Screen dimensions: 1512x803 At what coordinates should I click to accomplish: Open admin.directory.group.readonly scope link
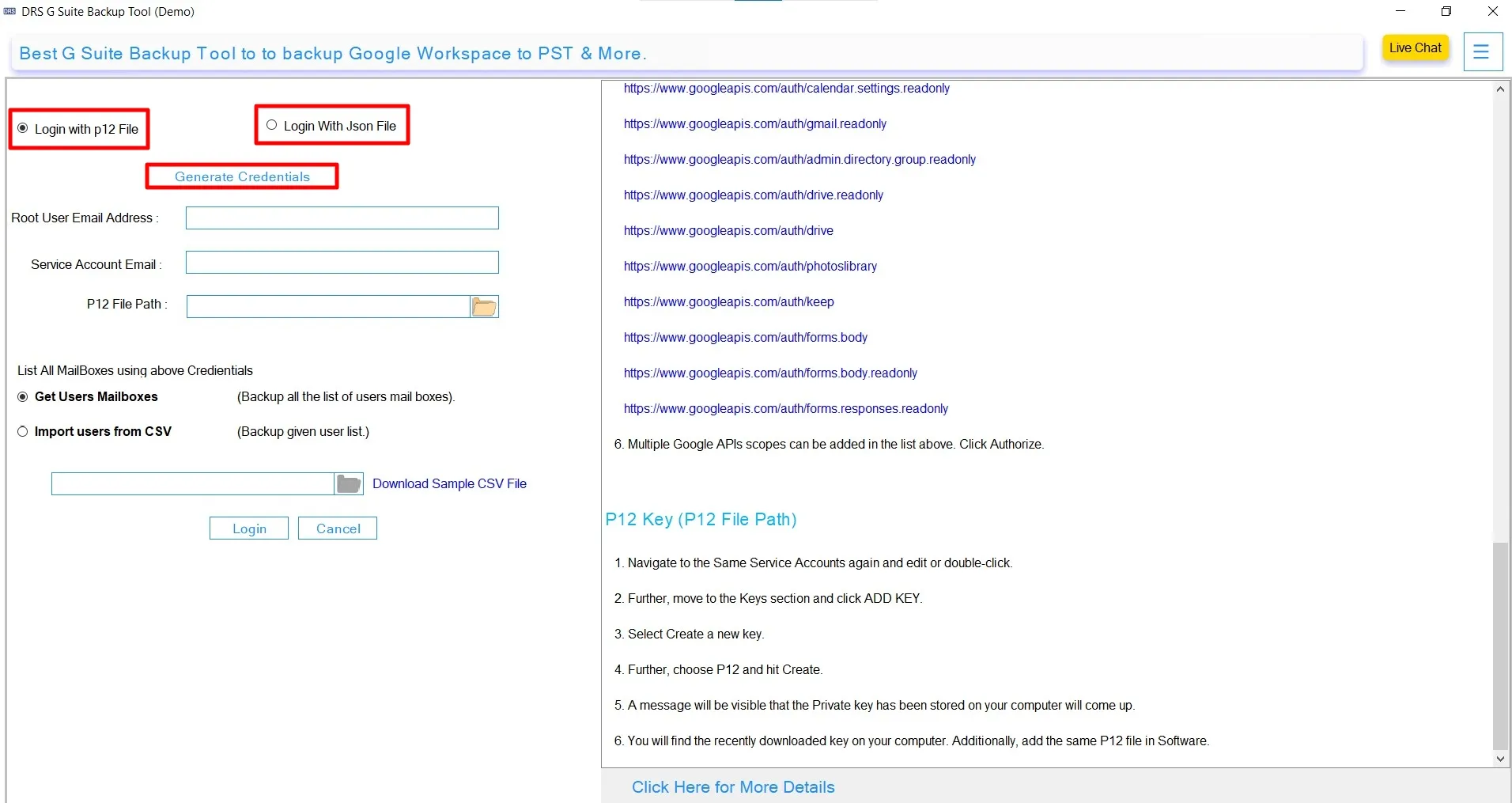(799, 160)
